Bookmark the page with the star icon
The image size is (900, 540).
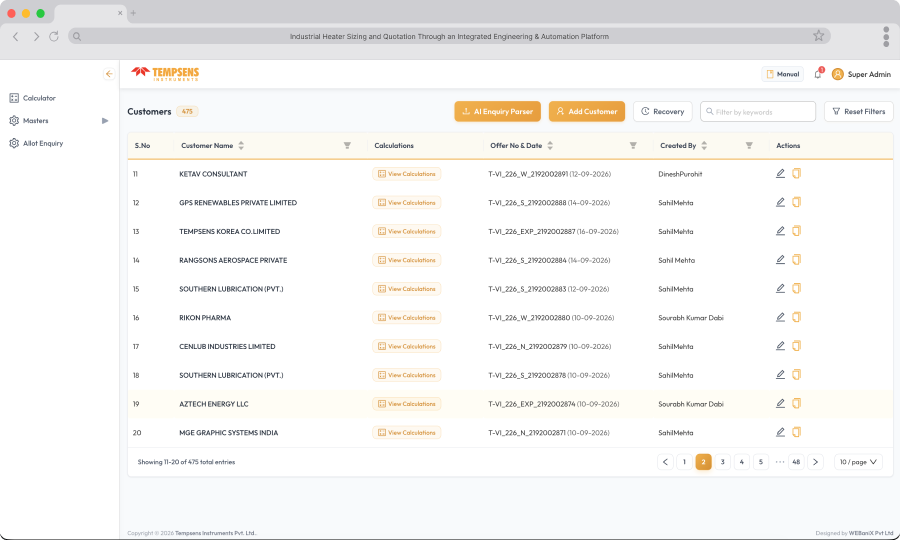point(818,36)
